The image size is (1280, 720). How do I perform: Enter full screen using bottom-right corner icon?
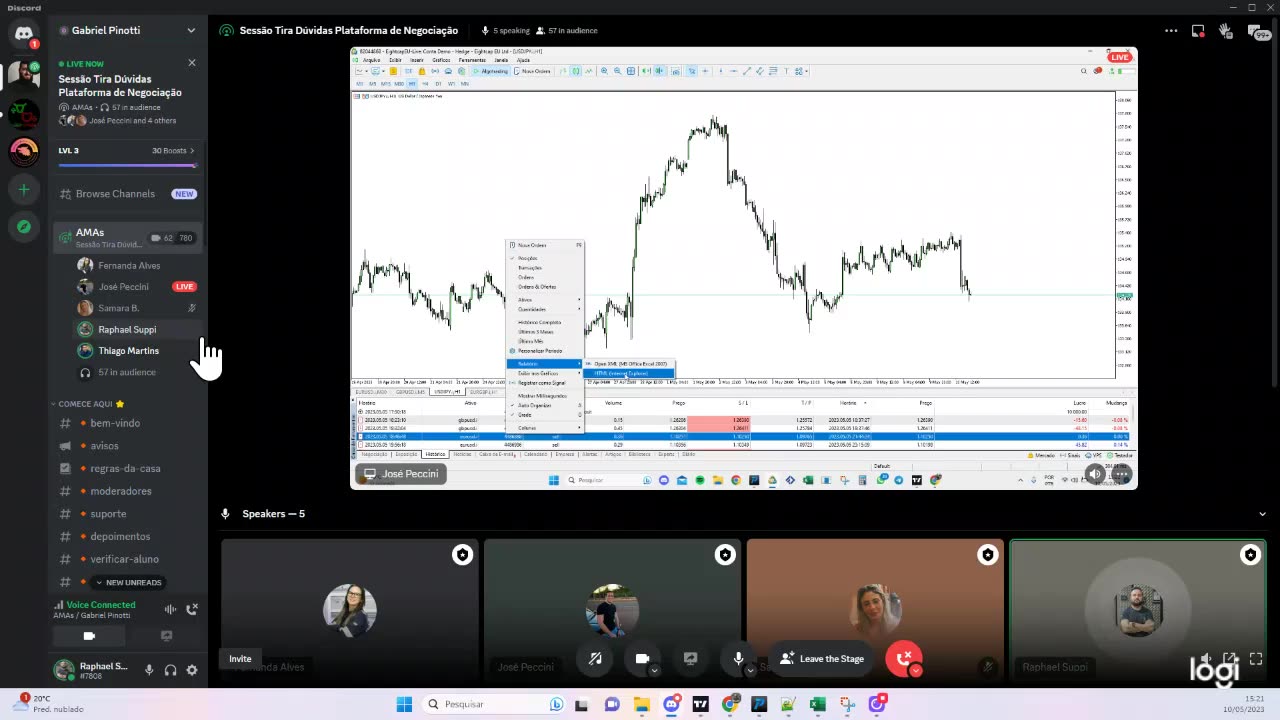point(1256,659)
